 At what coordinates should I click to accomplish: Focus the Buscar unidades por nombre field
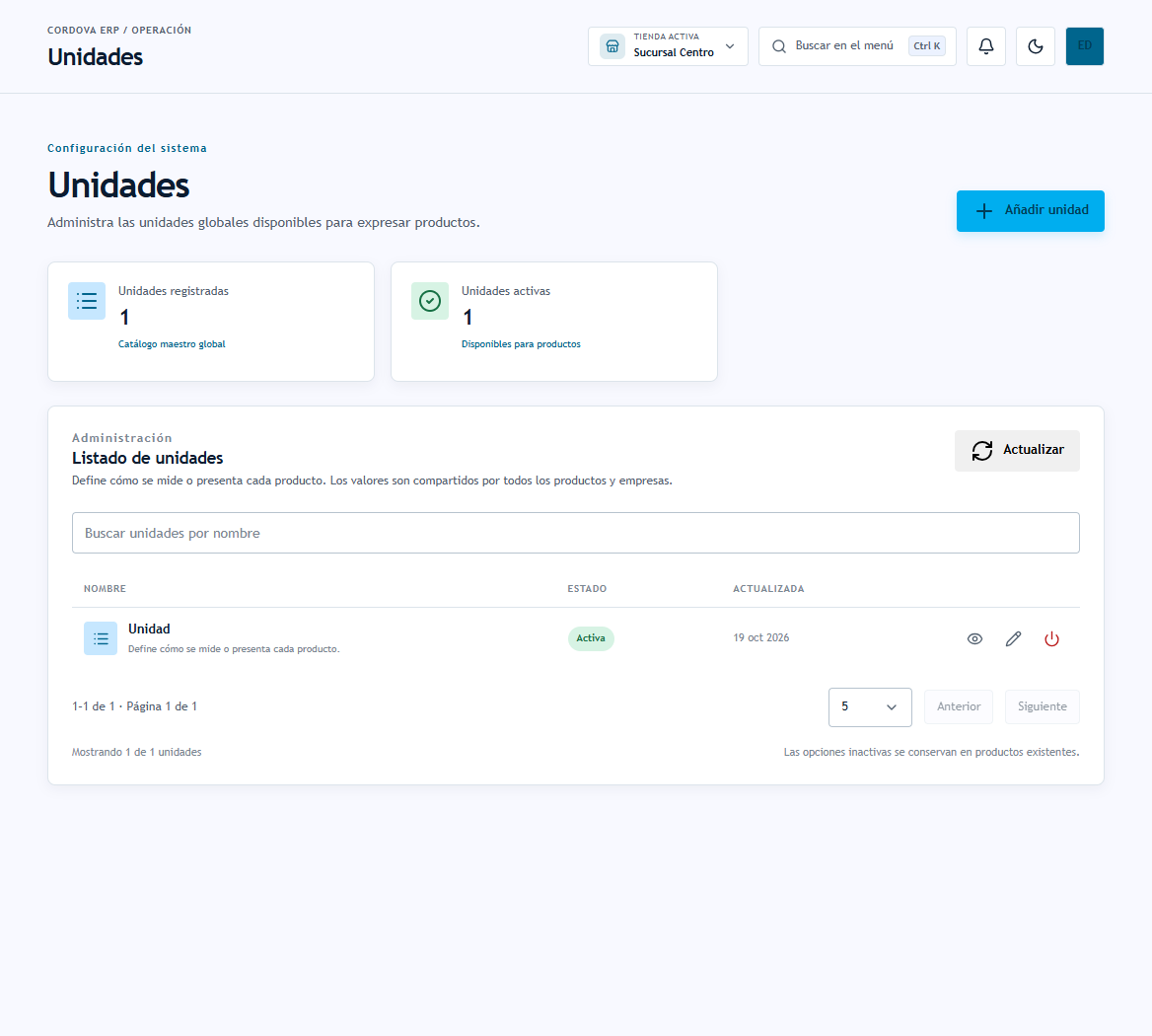(x=576, y=533)
